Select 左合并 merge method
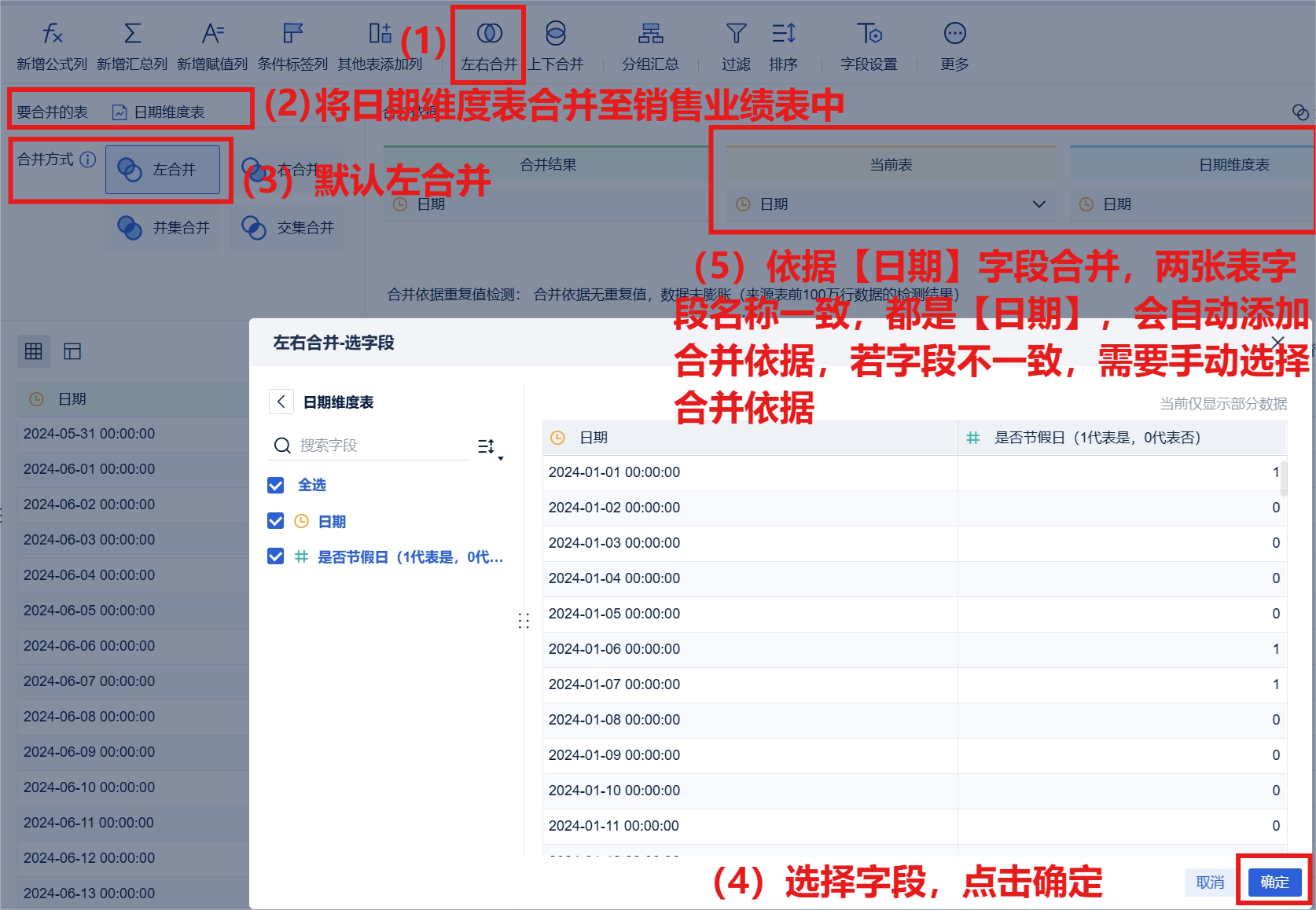This screenshot has height=910, width=1316. click(163, 169)
